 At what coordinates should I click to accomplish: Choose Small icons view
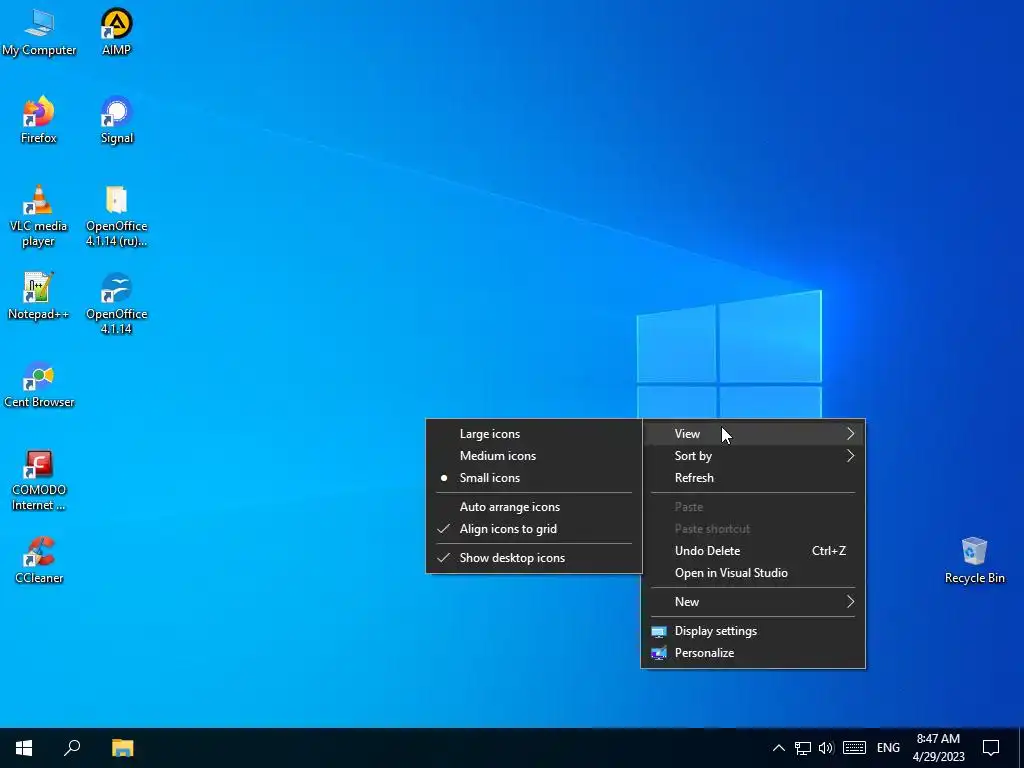(x=534, y=478)
